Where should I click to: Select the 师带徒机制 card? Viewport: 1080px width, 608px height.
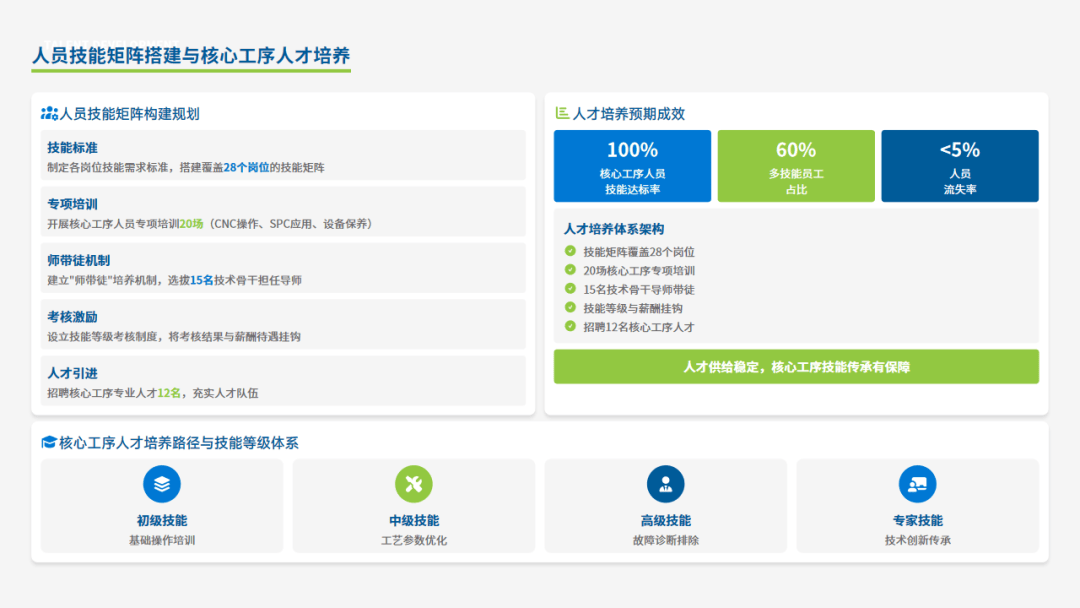[x=283, y=269]
